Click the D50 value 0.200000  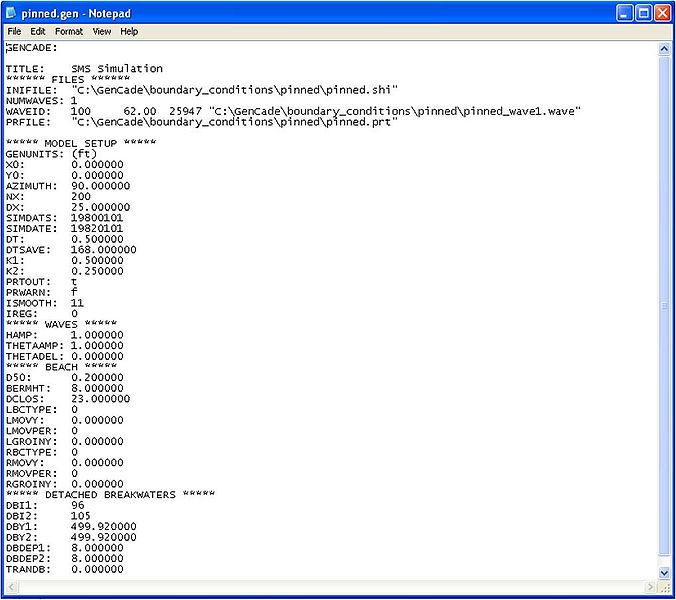tap(97, 378)
